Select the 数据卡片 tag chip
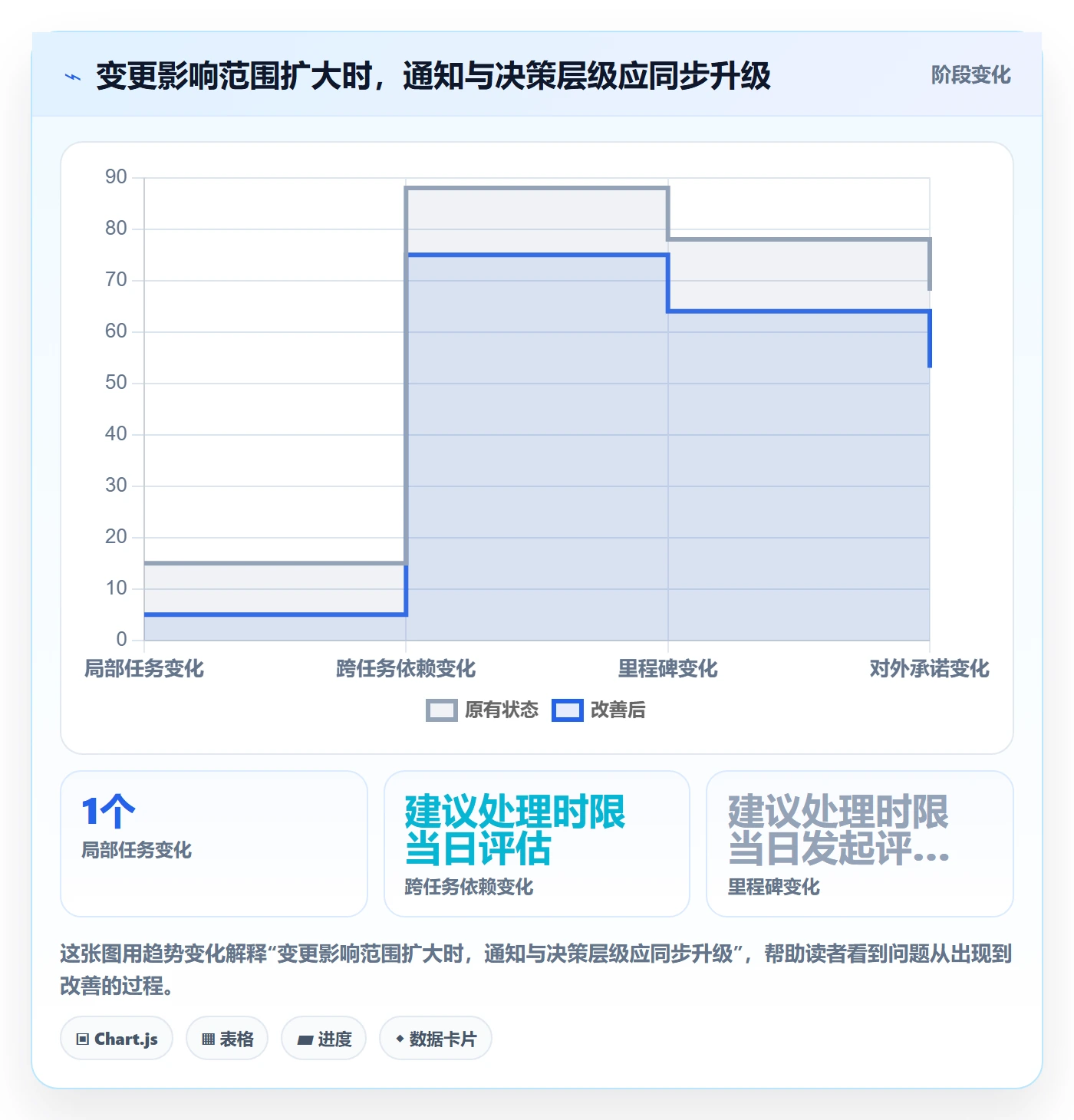This screenshot has height=1120, width=1074. click(x=436, y=1039)
